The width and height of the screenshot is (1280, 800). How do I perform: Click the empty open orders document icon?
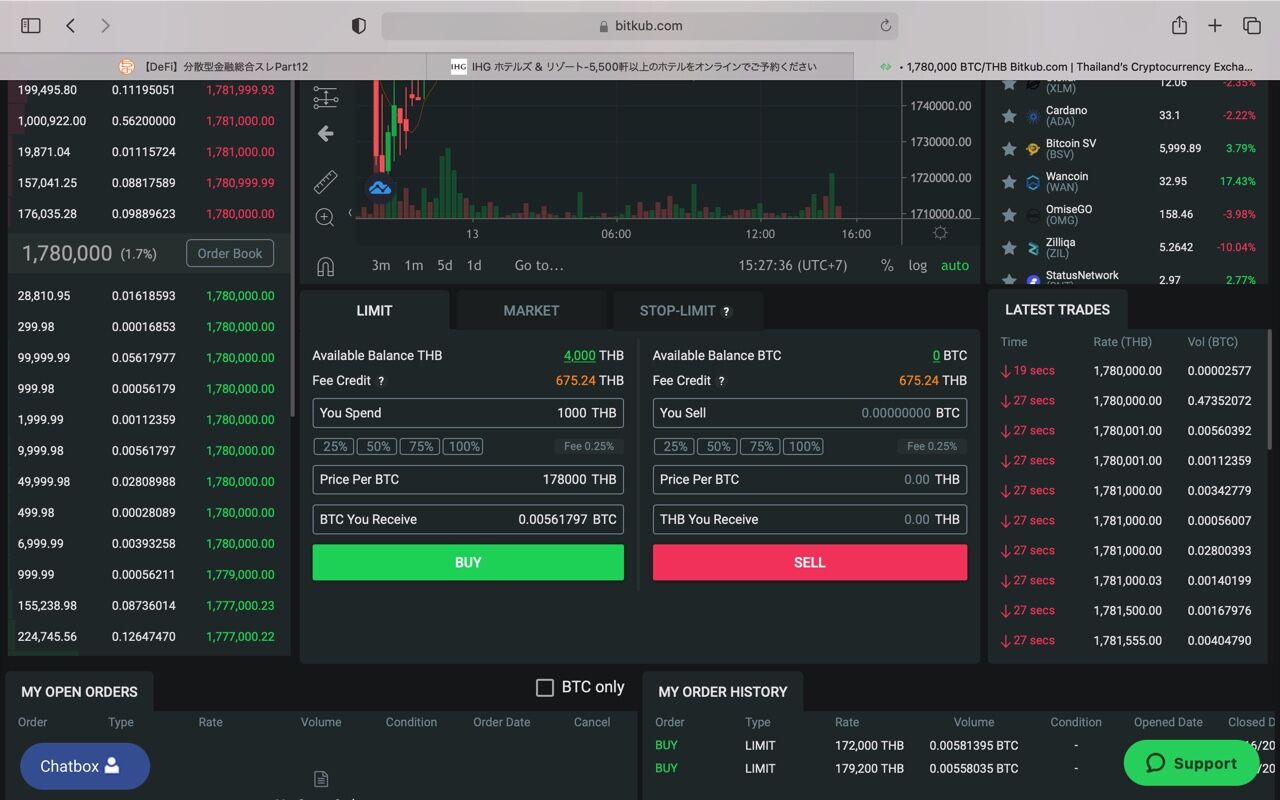[x=321, y=779]
